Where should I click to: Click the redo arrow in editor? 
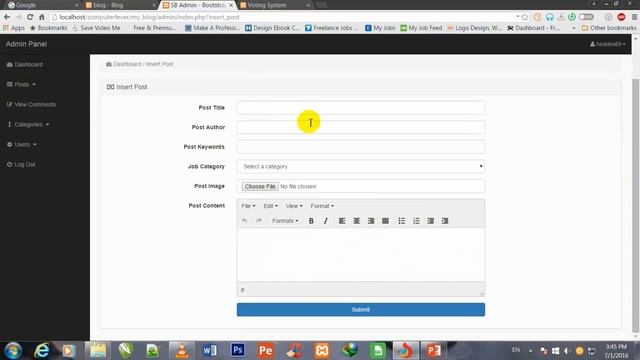(x=259, y=220)
